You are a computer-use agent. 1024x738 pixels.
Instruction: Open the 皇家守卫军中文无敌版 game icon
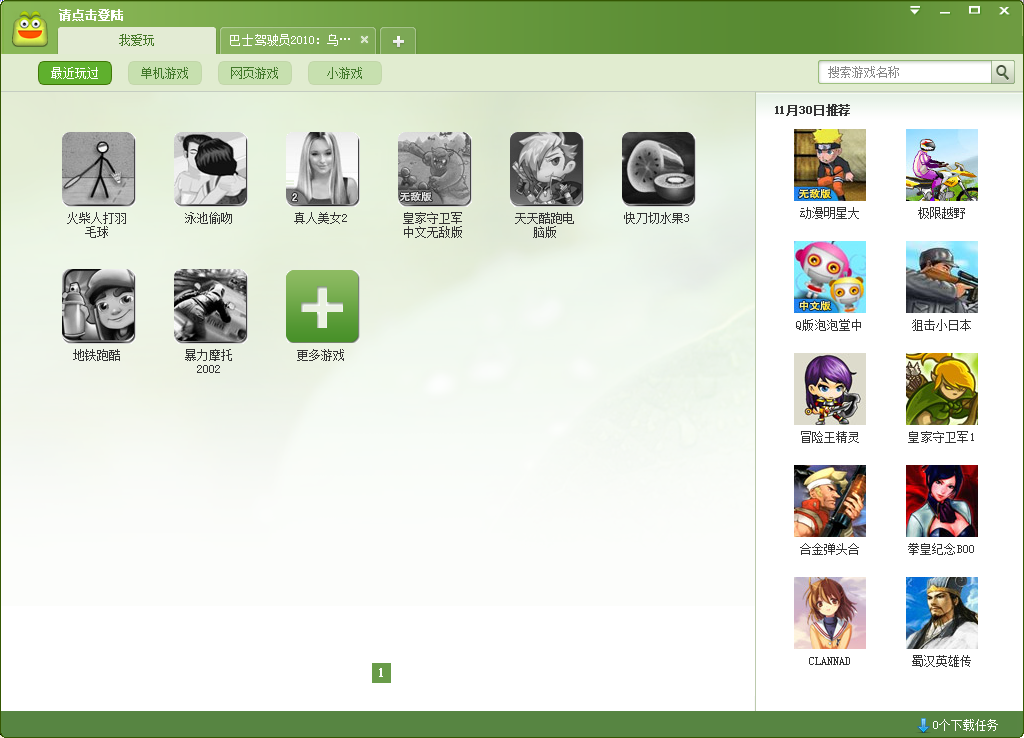pyautogui.click(x=434, y=169)
